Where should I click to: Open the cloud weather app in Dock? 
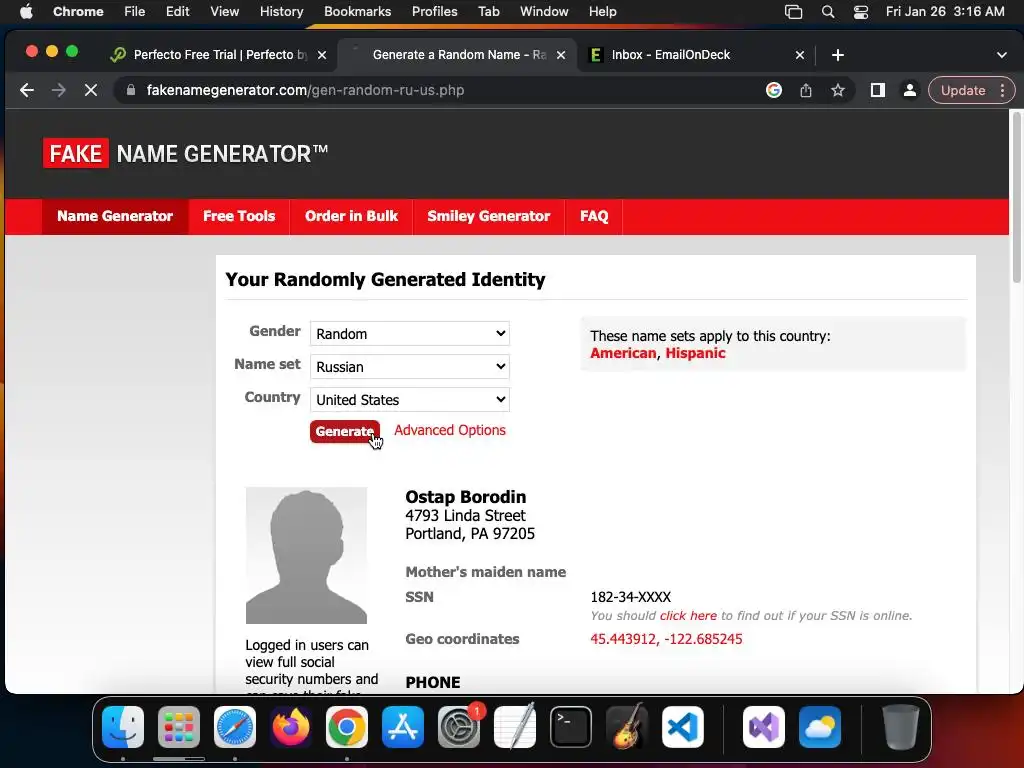(820, 727)
